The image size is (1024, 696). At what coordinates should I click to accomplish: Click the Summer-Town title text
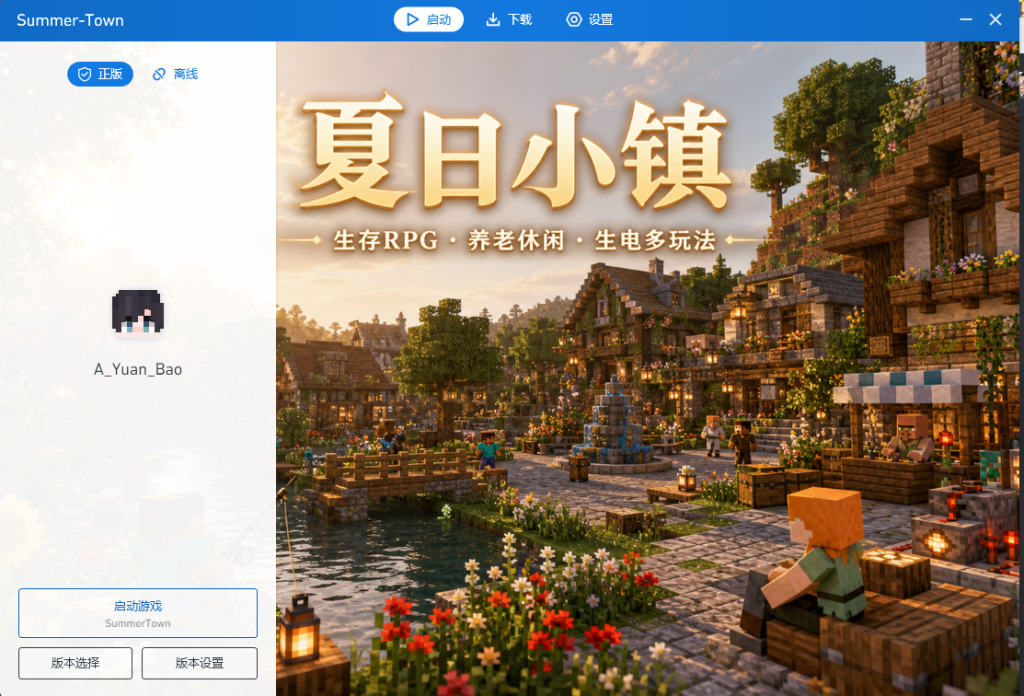pyautogui.click(x=70, y=20)
